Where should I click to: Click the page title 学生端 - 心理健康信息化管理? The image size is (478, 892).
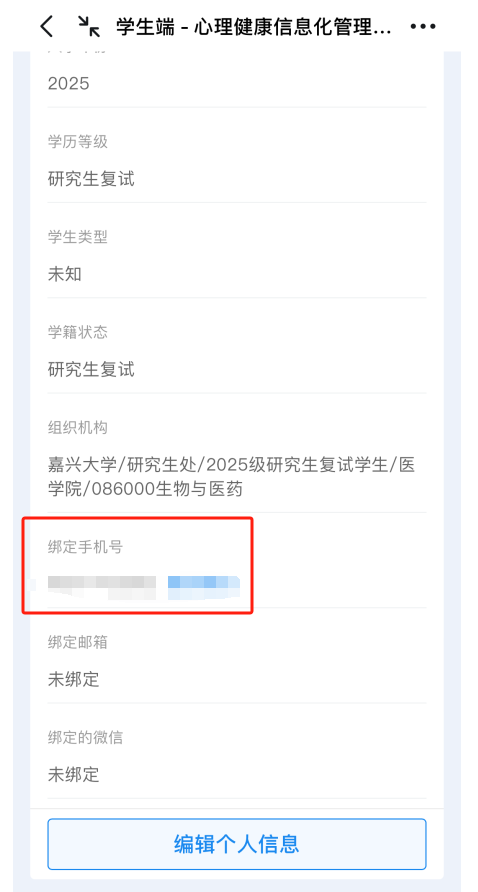(254, 27)
